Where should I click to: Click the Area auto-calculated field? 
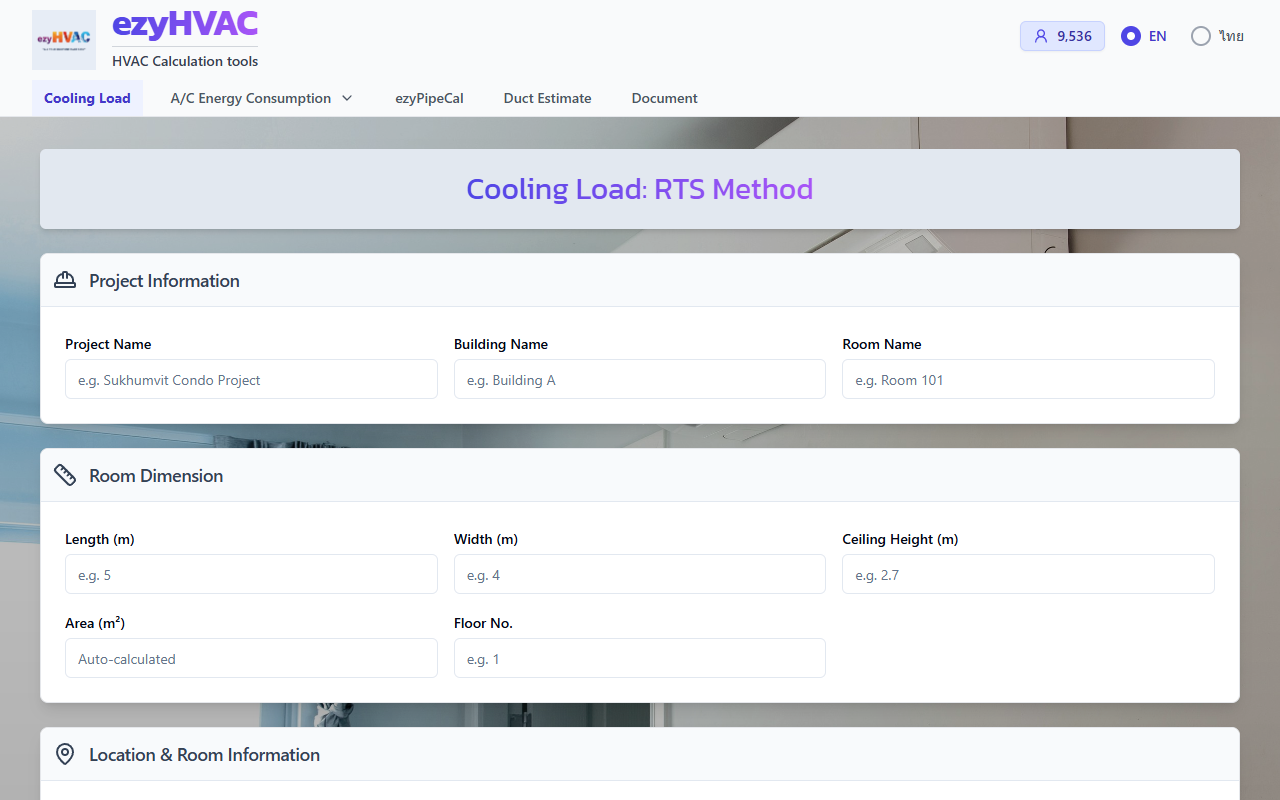[251, 658]
